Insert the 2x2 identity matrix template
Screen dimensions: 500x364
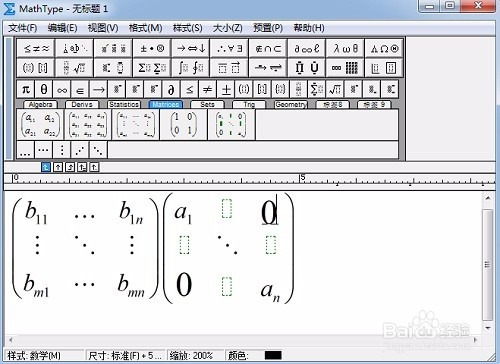184,125
